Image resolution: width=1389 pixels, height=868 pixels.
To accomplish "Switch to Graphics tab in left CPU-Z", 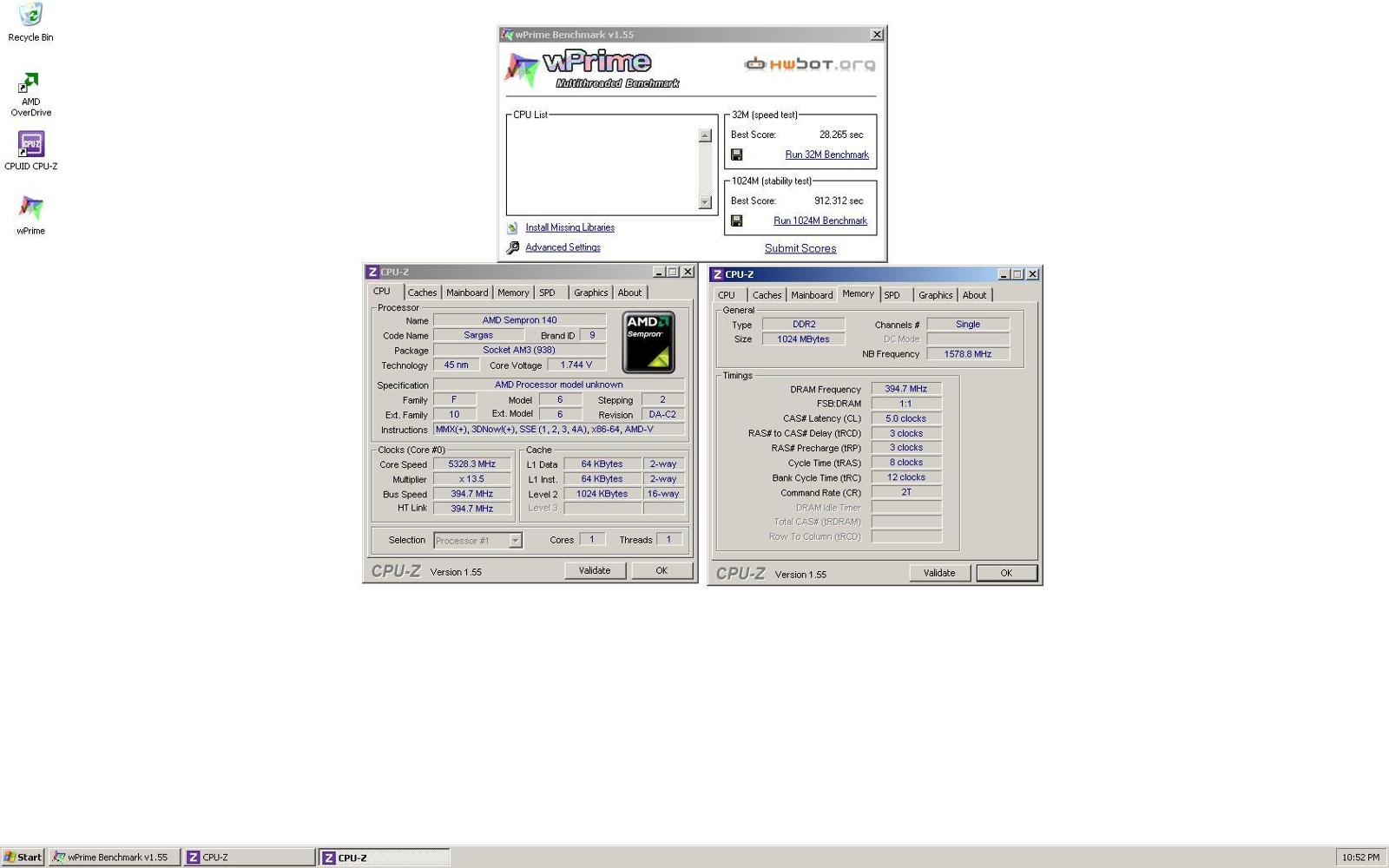I will tap(590, 293).
